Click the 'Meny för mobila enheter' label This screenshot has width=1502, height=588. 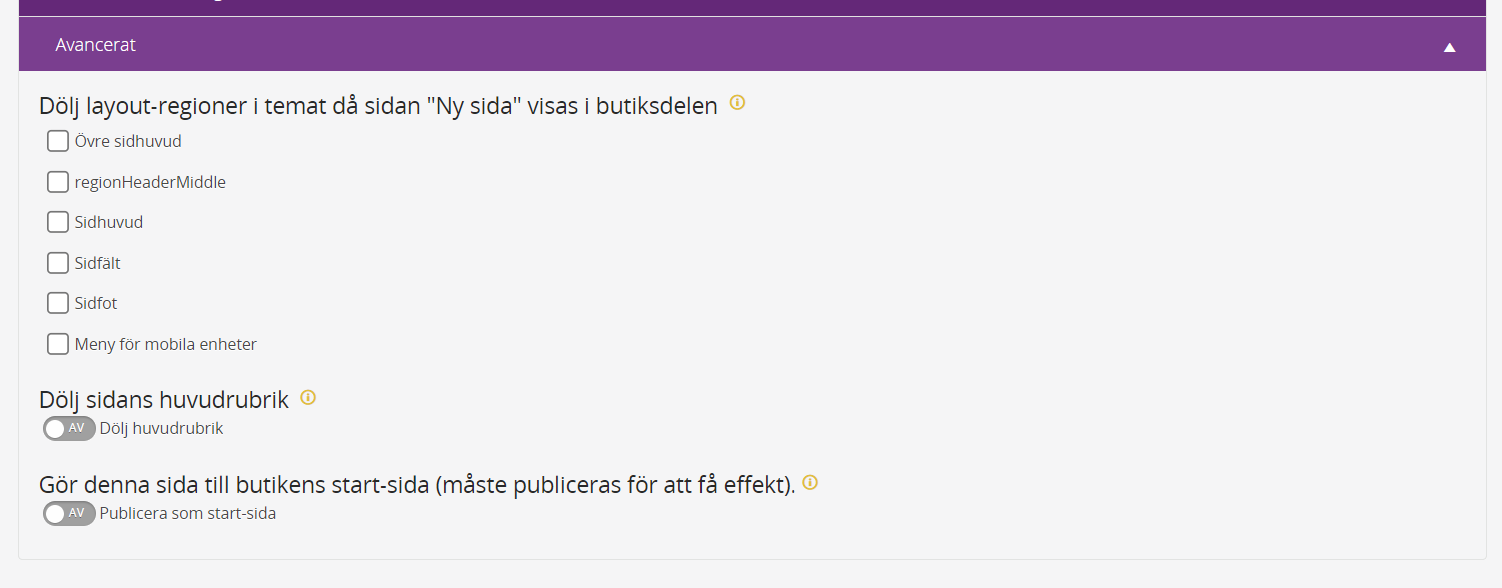[166, 344]
